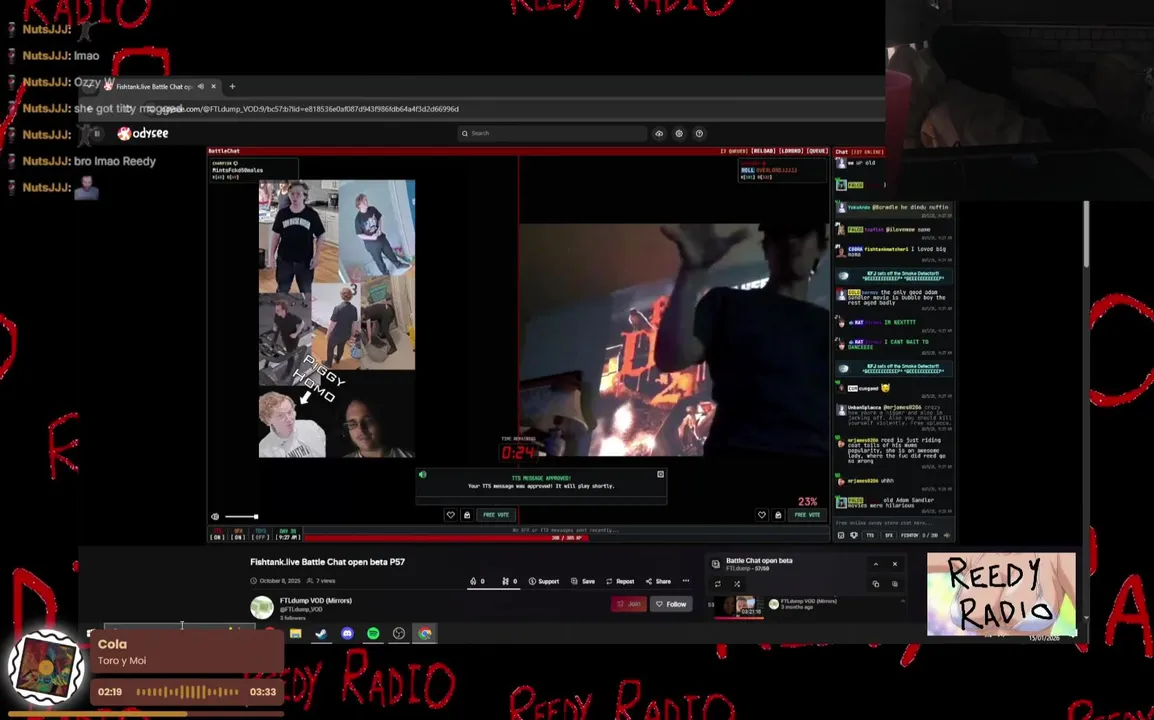Viewport: 1154px width, 720px height.
Task: Close the Battle Chat open beta playlist
Action: [895, 564]
